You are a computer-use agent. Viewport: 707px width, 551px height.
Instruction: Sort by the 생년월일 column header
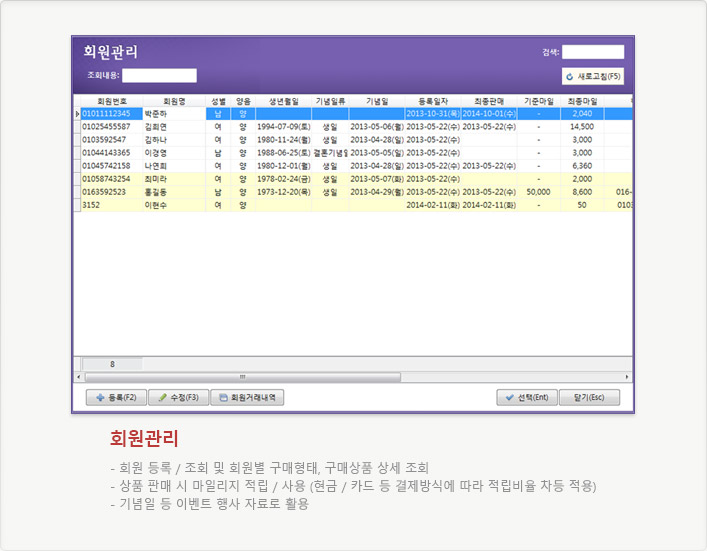click(284, 101)
